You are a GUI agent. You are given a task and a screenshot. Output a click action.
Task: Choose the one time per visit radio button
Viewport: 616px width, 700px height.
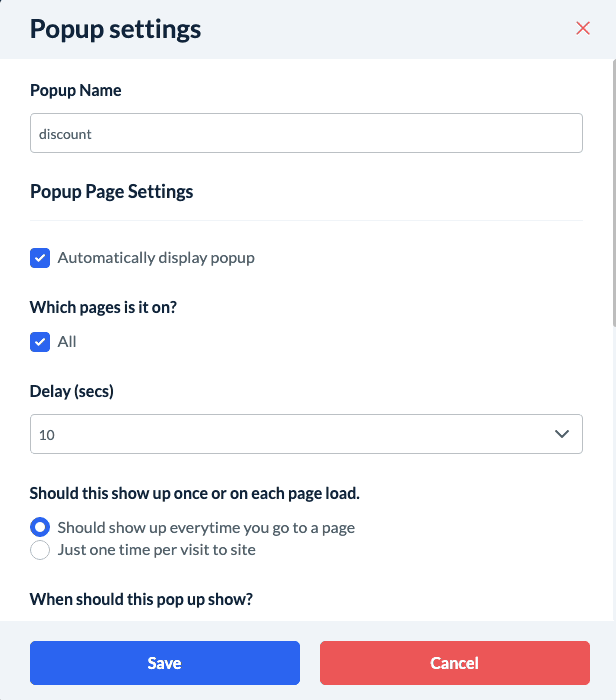40,550
